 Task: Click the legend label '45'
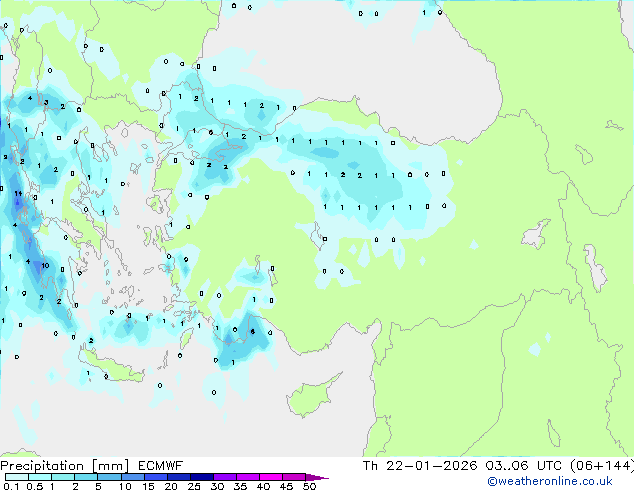(286, 486)
